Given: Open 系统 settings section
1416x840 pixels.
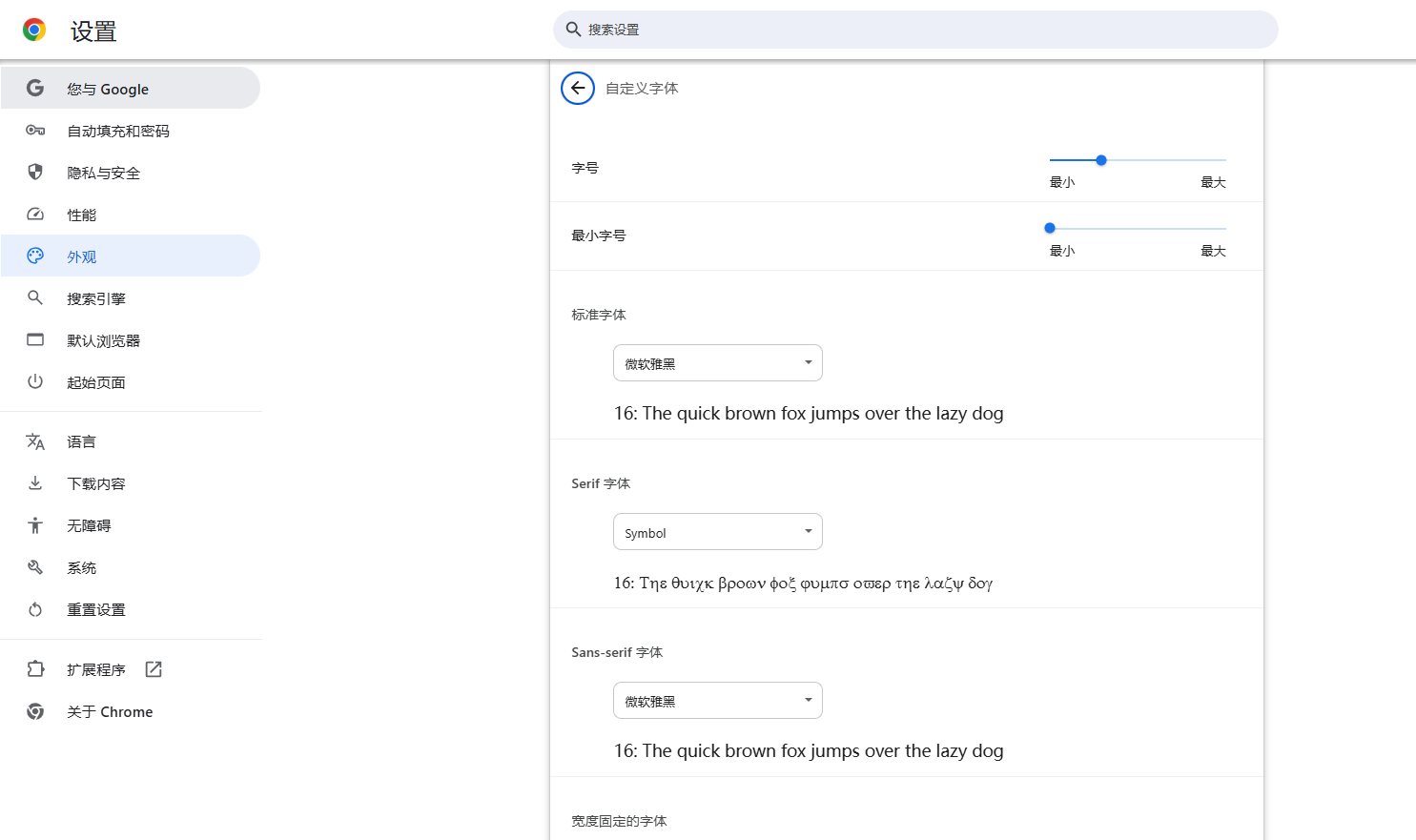Looking at the screenshot, I should coord(131,567).
